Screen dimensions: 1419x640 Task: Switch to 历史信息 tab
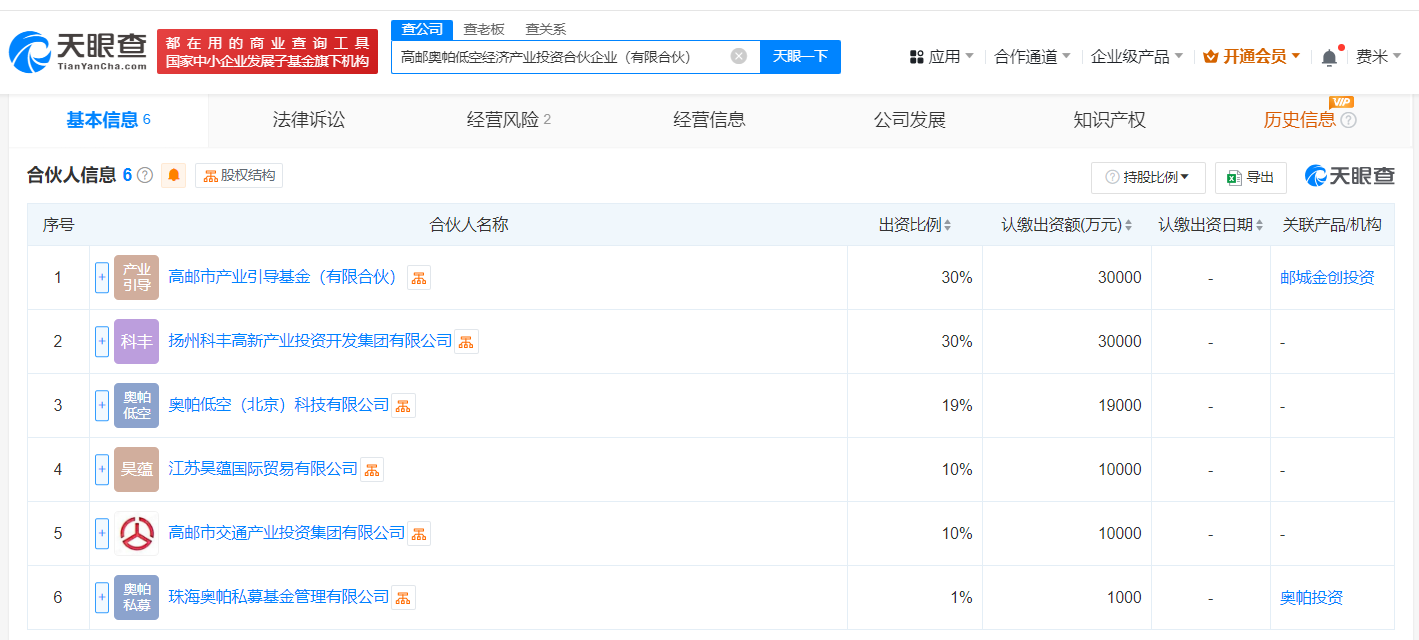click(x=1299, y=121)
